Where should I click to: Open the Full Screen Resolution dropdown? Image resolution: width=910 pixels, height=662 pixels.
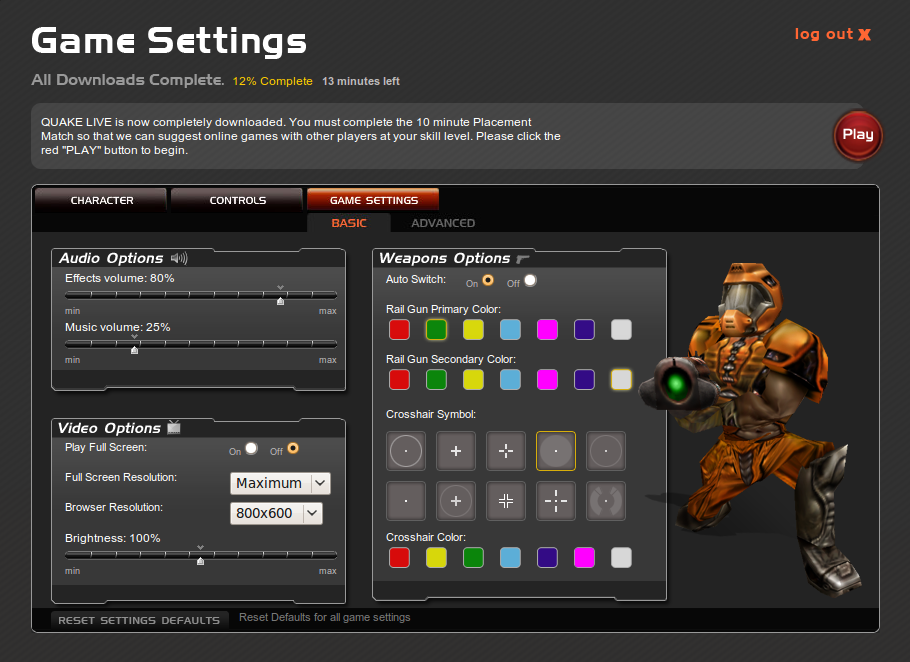[x=280, y=483]
